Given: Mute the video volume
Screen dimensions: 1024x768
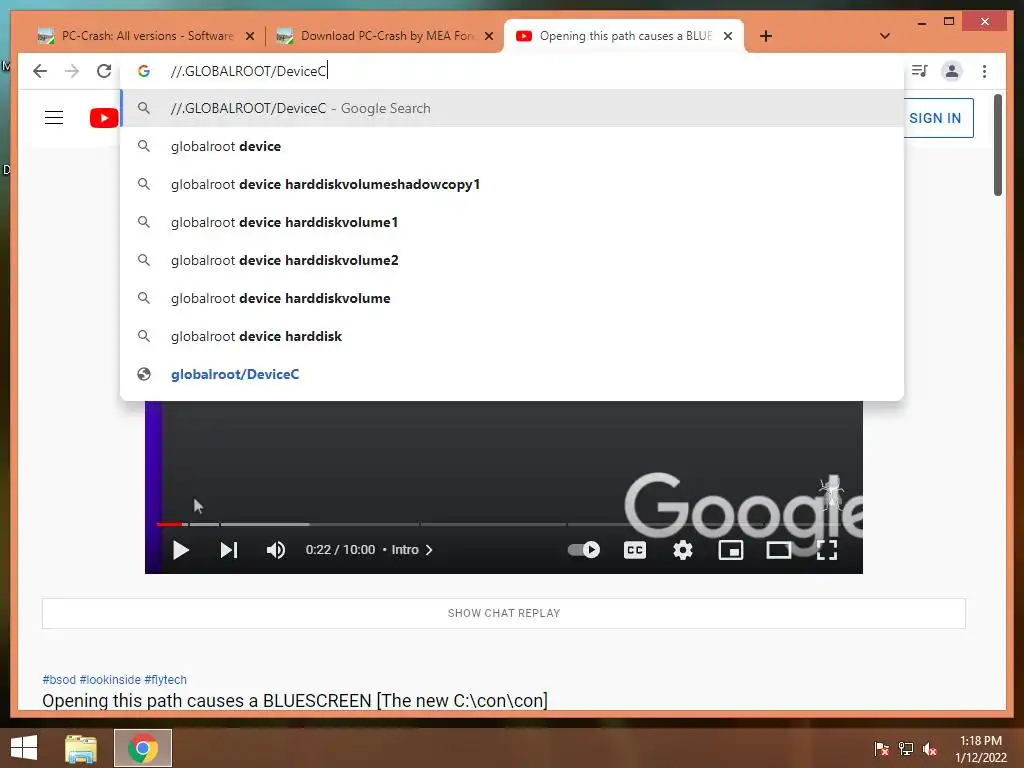Looking at the screenshot, I should [276, 550].
